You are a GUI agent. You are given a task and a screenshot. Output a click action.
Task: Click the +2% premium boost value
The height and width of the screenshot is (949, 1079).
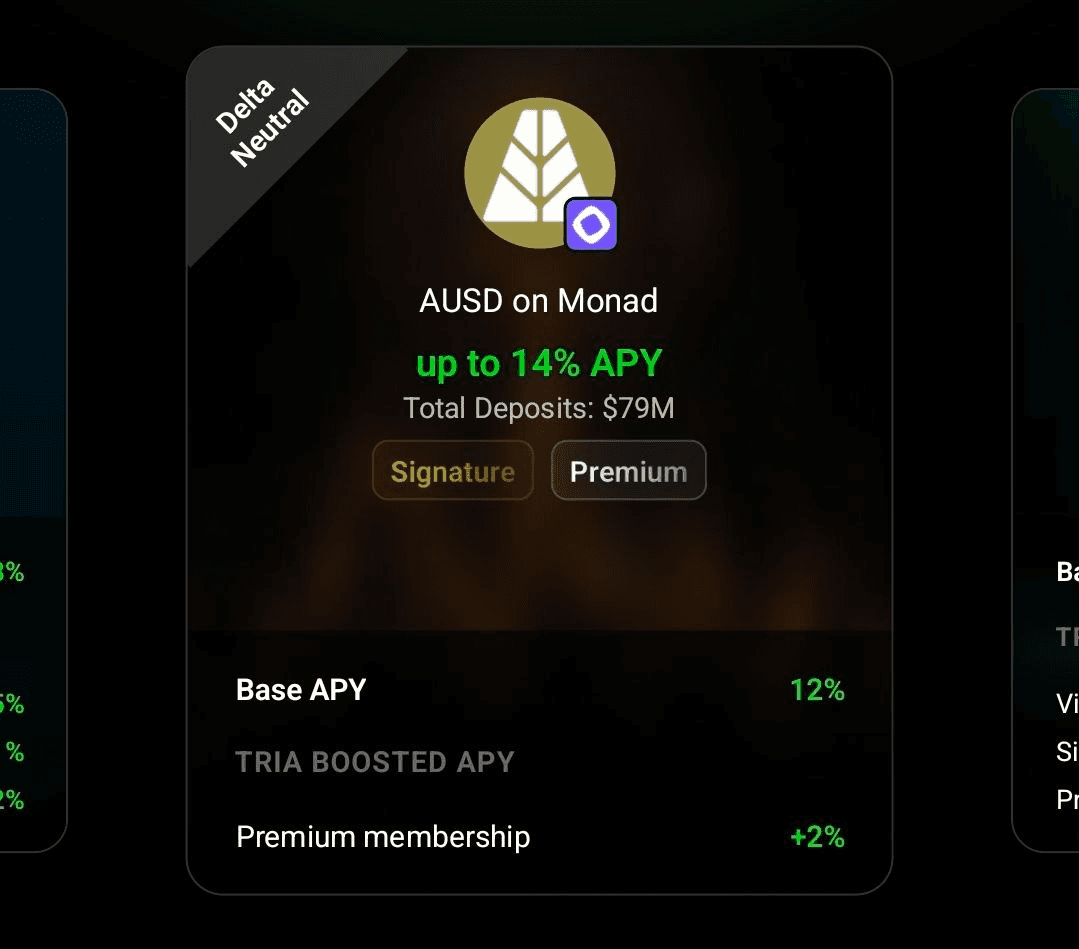point(817,836)
